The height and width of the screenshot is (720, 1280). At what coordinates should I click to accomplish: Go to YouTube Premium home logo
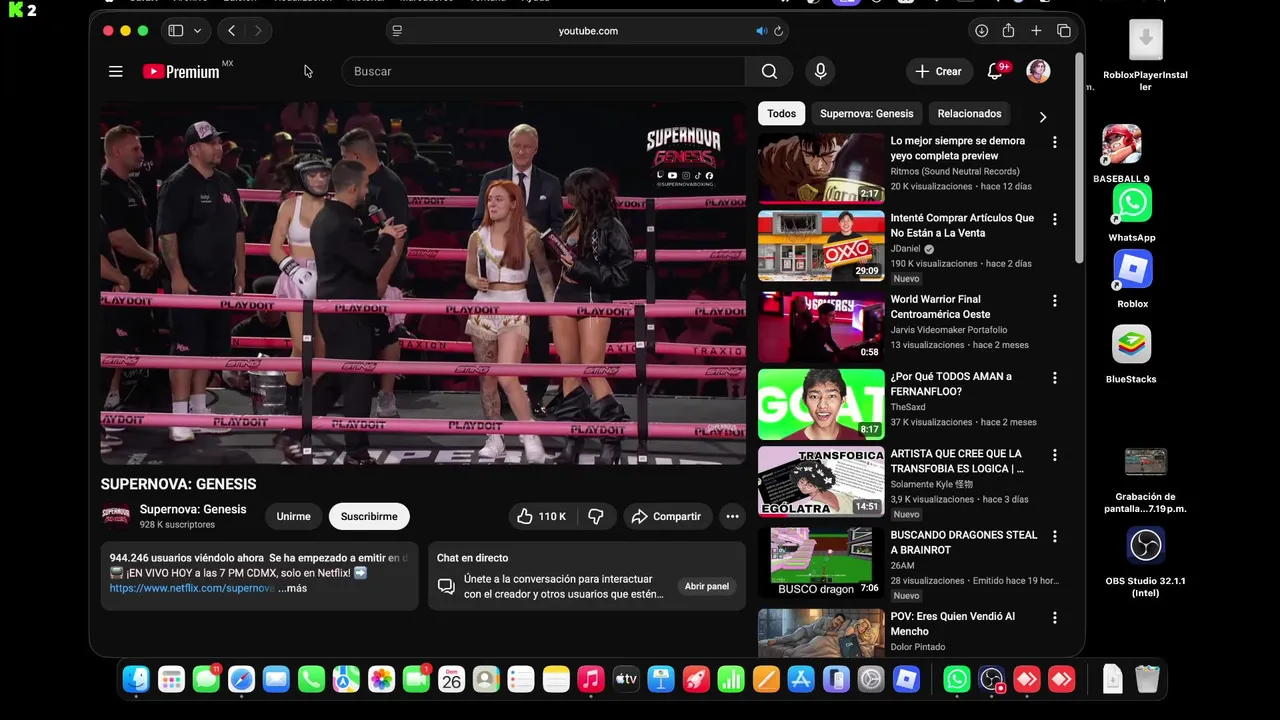tap(181, 71)
